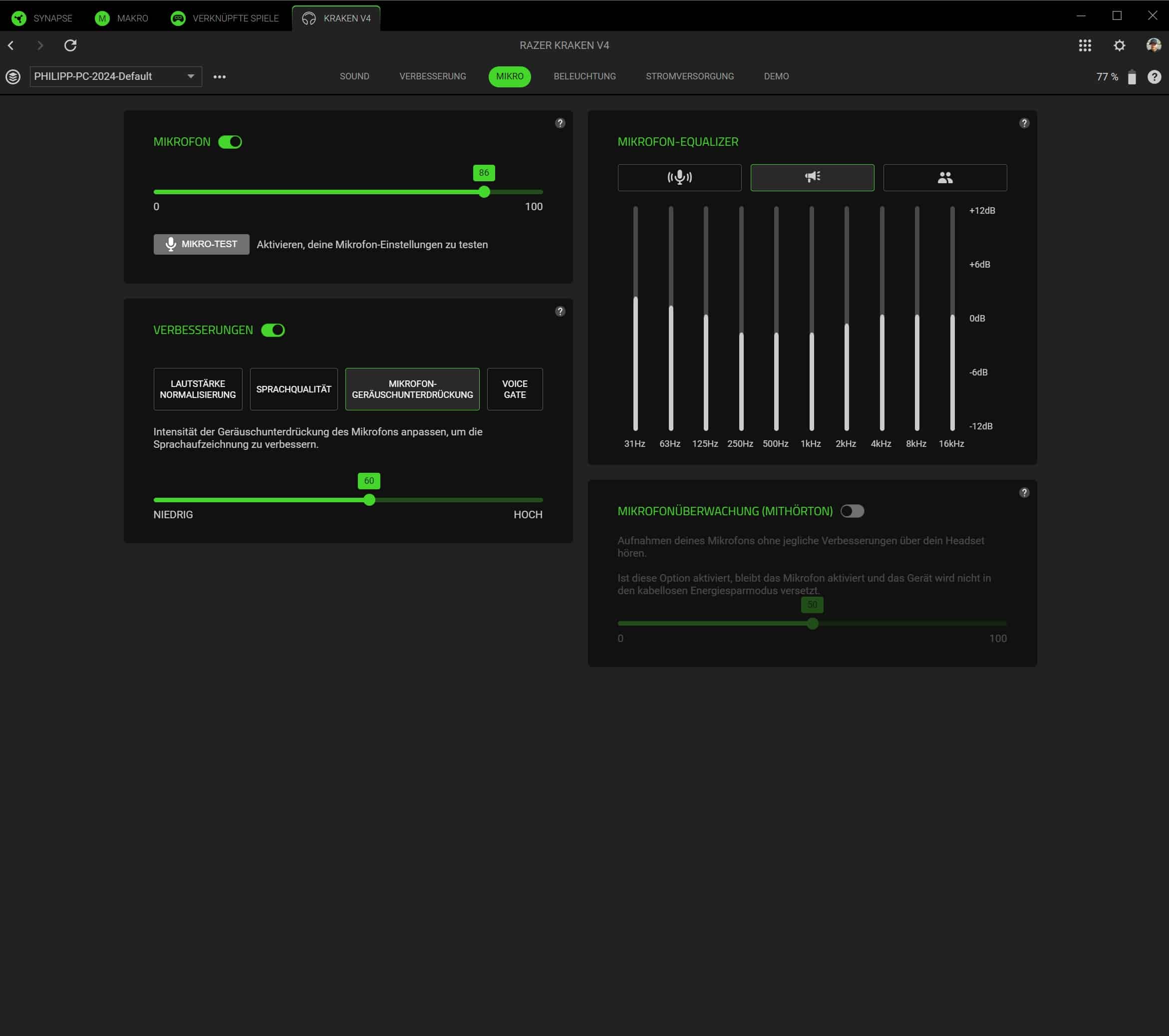The width and height of the screenshot is (1169, 1036).
Task: Open the Razer modules grid icon
Action: pyautogui.click(x=1084, y=45)
